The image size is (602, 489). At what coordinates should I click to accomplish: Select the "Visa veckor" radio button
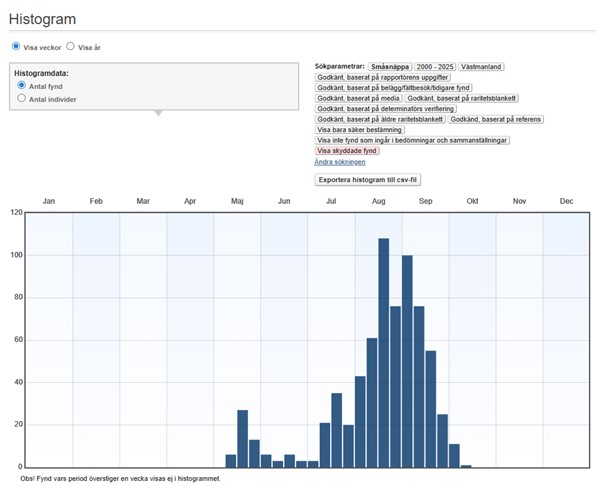(16, 46)
